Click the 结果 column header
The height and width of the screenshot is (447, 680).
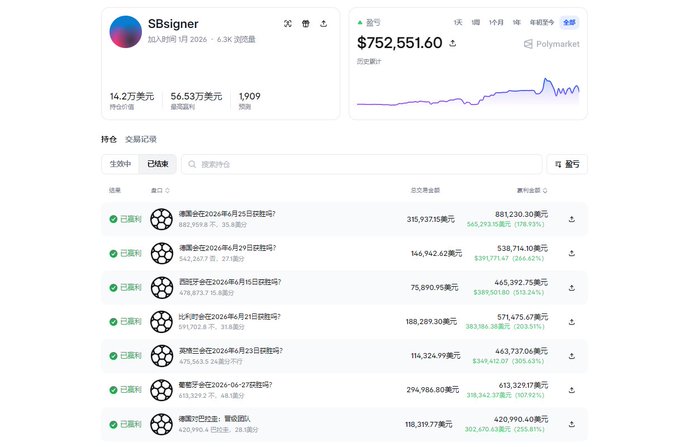coord(115,190)
